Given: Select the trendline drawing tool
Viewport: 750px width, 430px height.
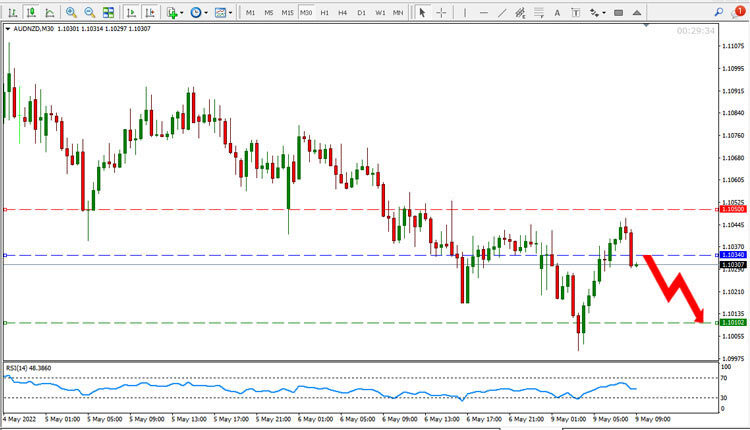Looking at the screenshot, I should 502,12.
